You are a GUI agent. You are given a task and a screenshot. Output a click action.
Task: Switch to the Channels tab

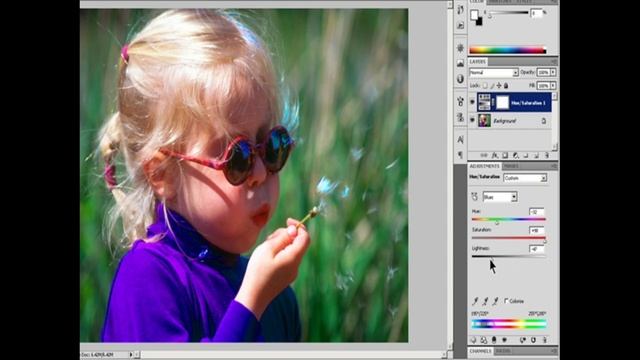[480, 351]
